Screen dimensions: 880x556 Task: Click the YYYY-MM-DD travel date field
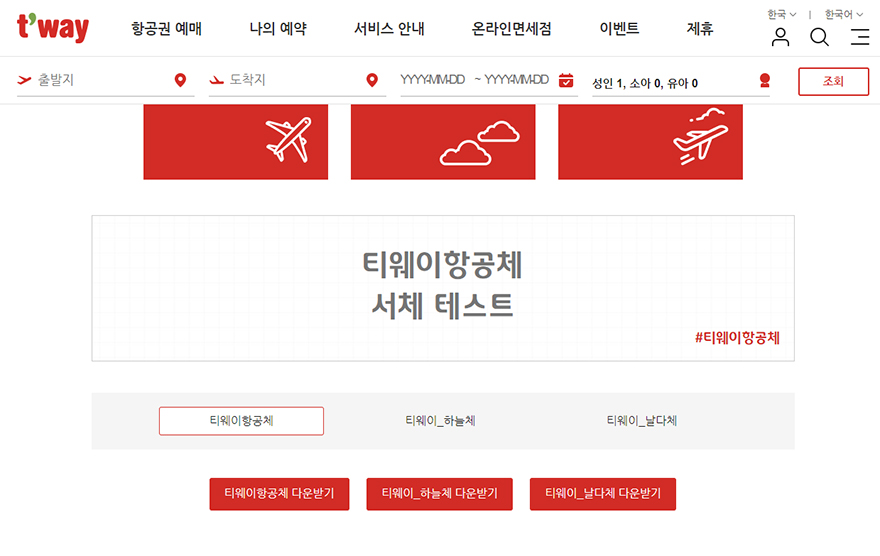pyautogui.click(x=489, y=81)
